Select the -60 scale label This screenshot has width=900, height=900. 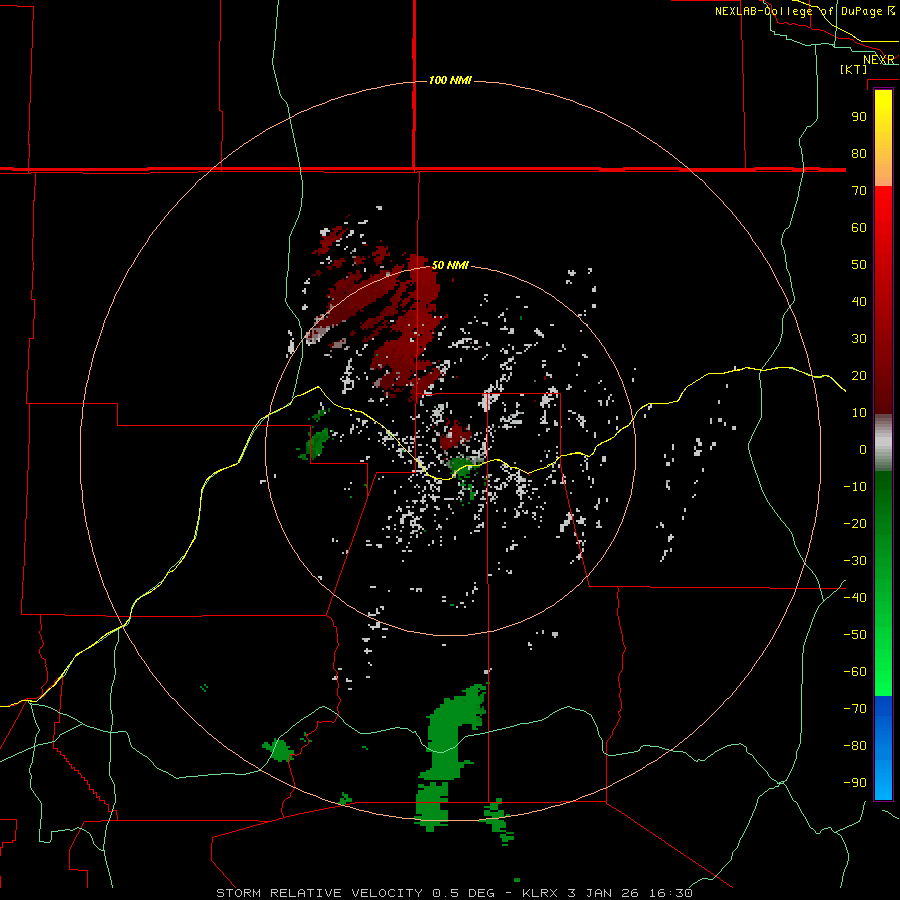(x=855, y=672)
